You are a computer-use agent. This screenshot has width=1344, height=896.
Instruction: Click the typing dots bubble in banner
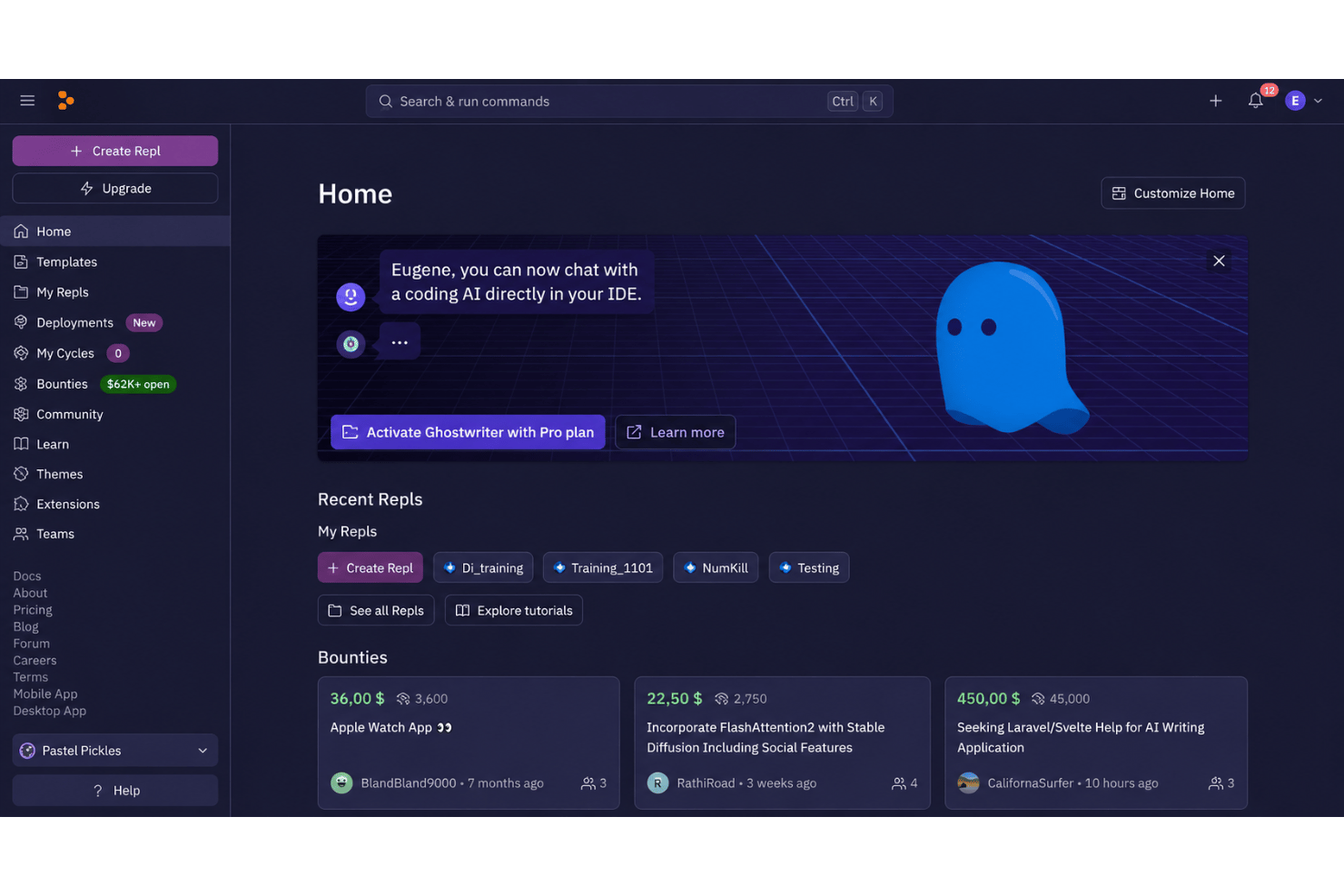(x=400, y=342)
